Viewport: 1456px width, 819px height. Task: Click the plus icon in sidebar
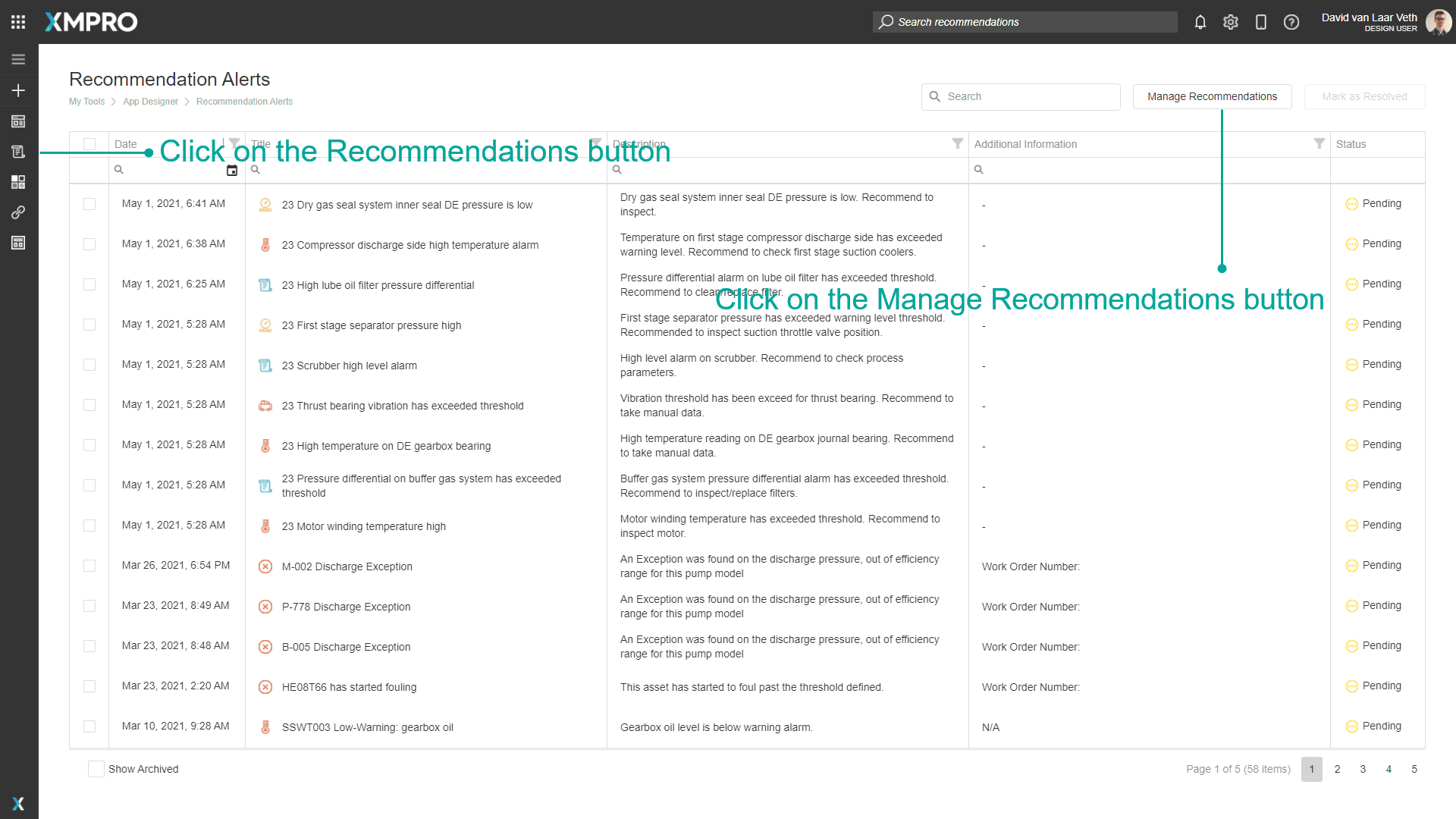pos(18,90)
